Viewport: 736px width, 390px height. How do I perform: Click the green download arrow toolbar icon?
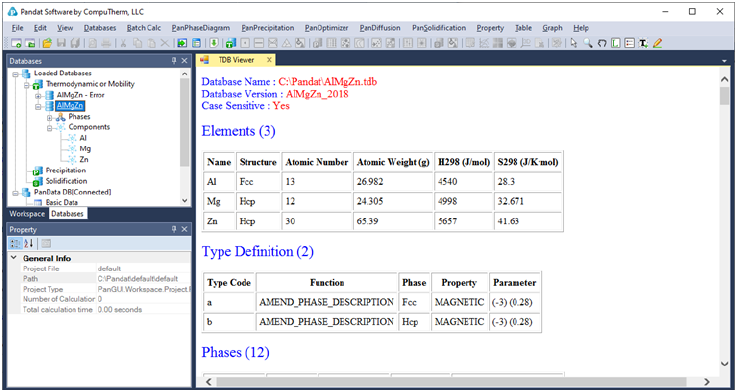coord(214,43)
